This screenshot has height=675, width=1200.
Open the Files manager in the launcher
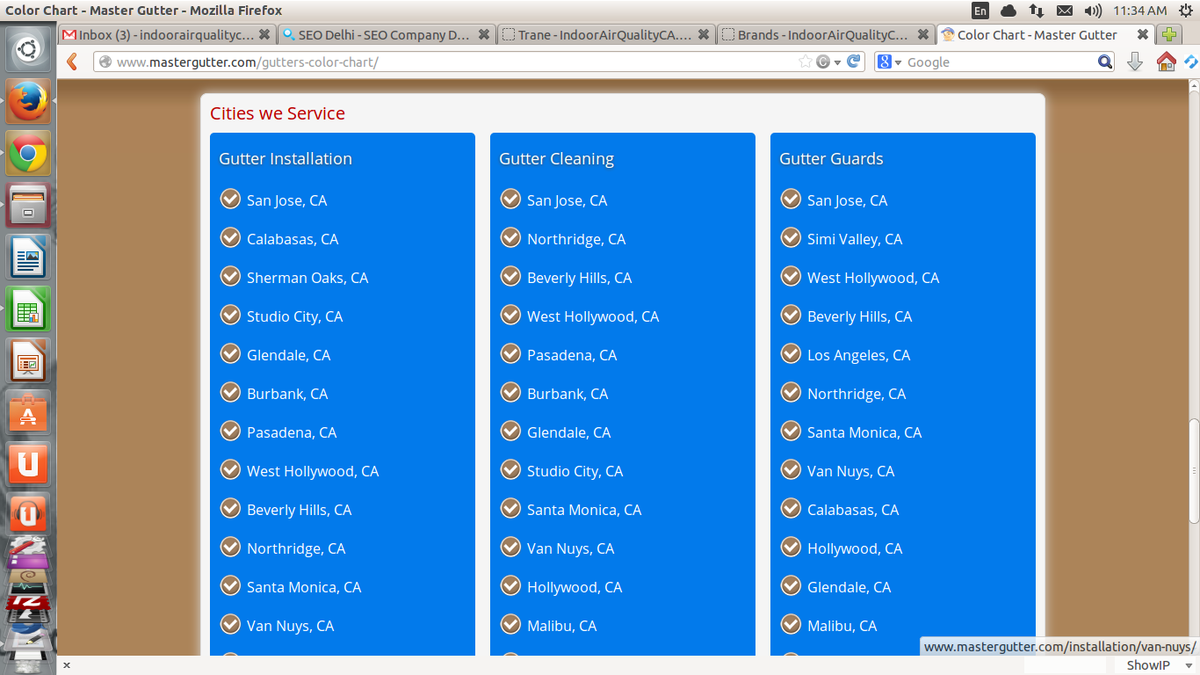[x=28, y=207]
